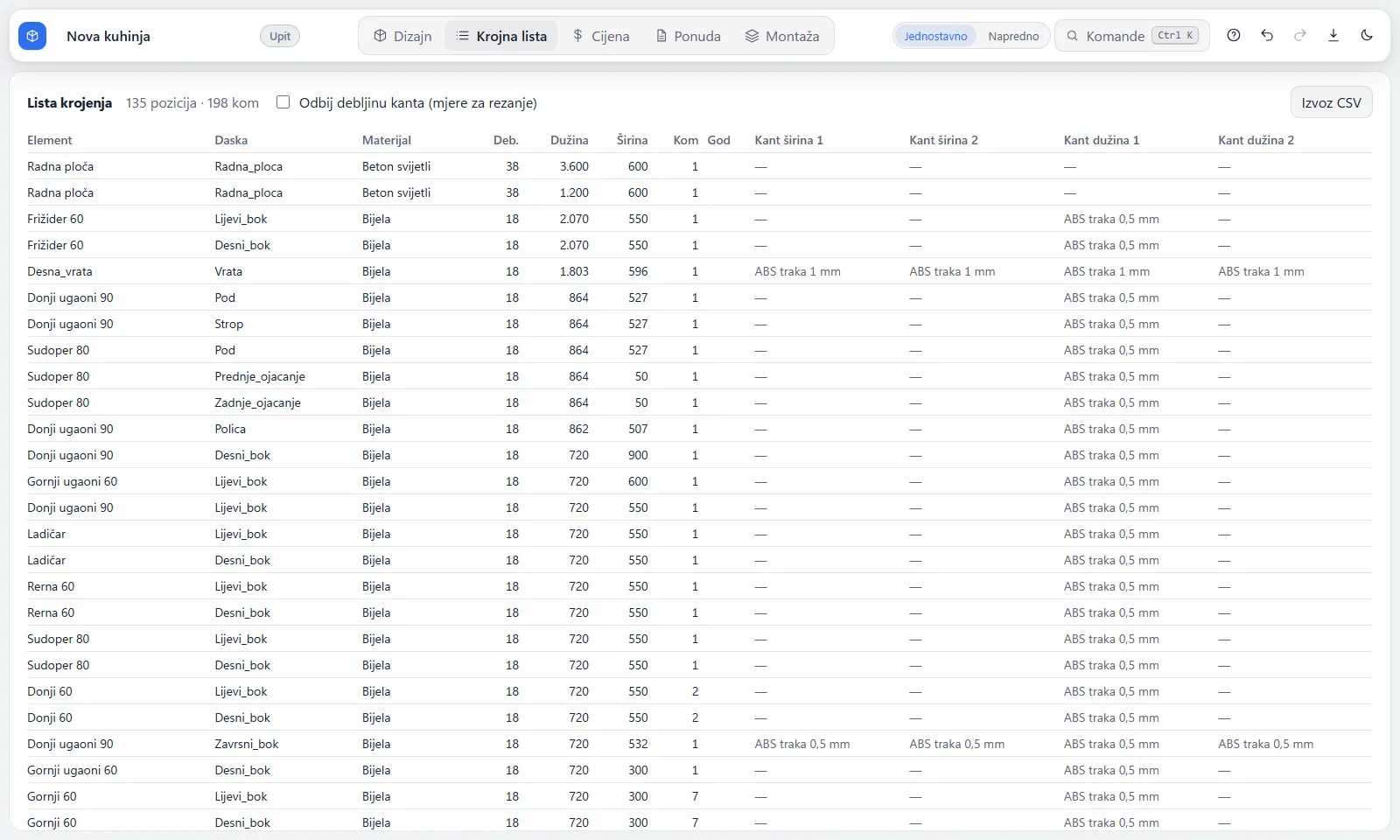Click the Prednje_ojacanje cell

[x=260, y=376]
